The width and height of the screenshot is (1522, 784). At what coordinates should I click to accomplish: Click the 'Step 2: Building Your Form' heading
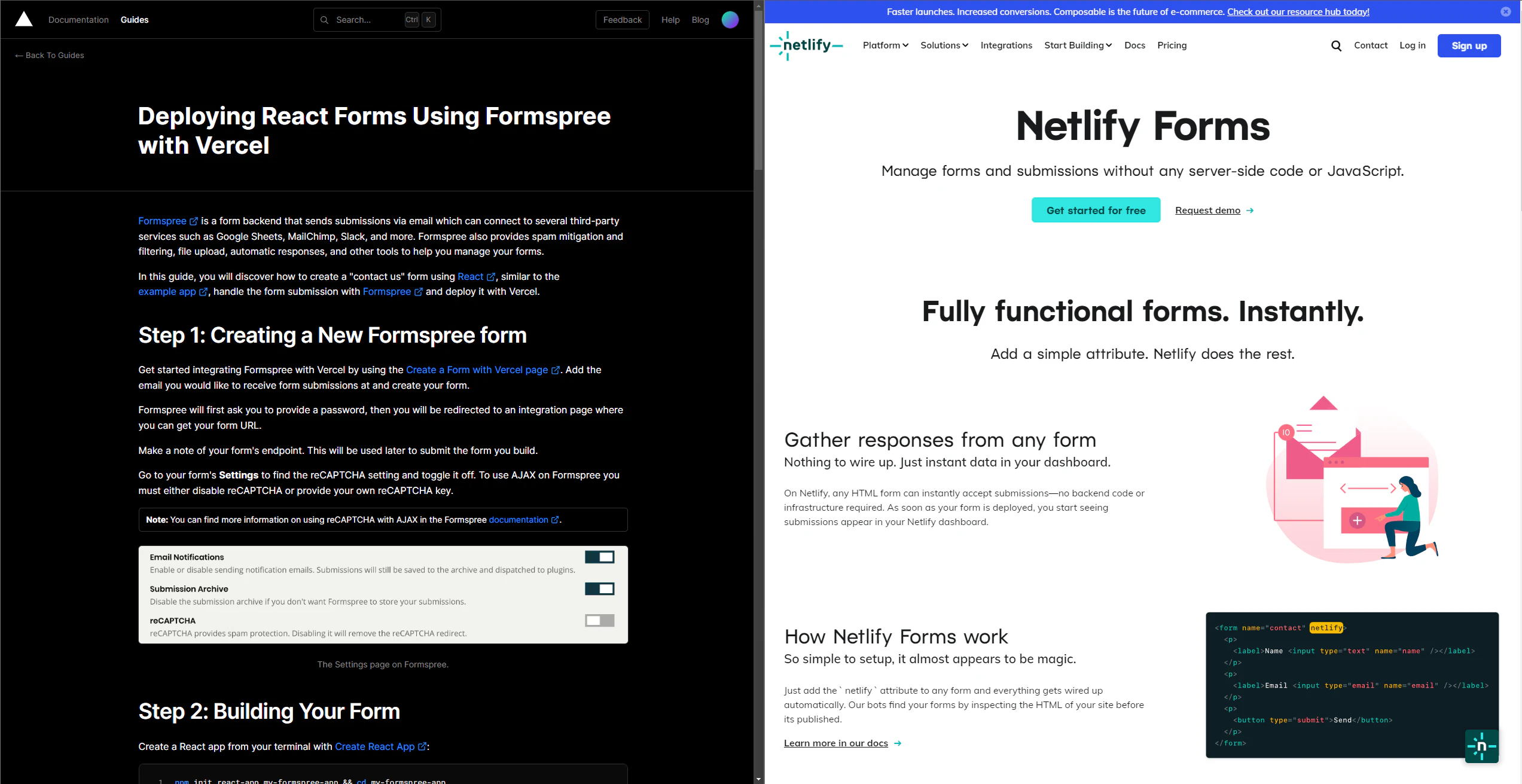(269, 711)
